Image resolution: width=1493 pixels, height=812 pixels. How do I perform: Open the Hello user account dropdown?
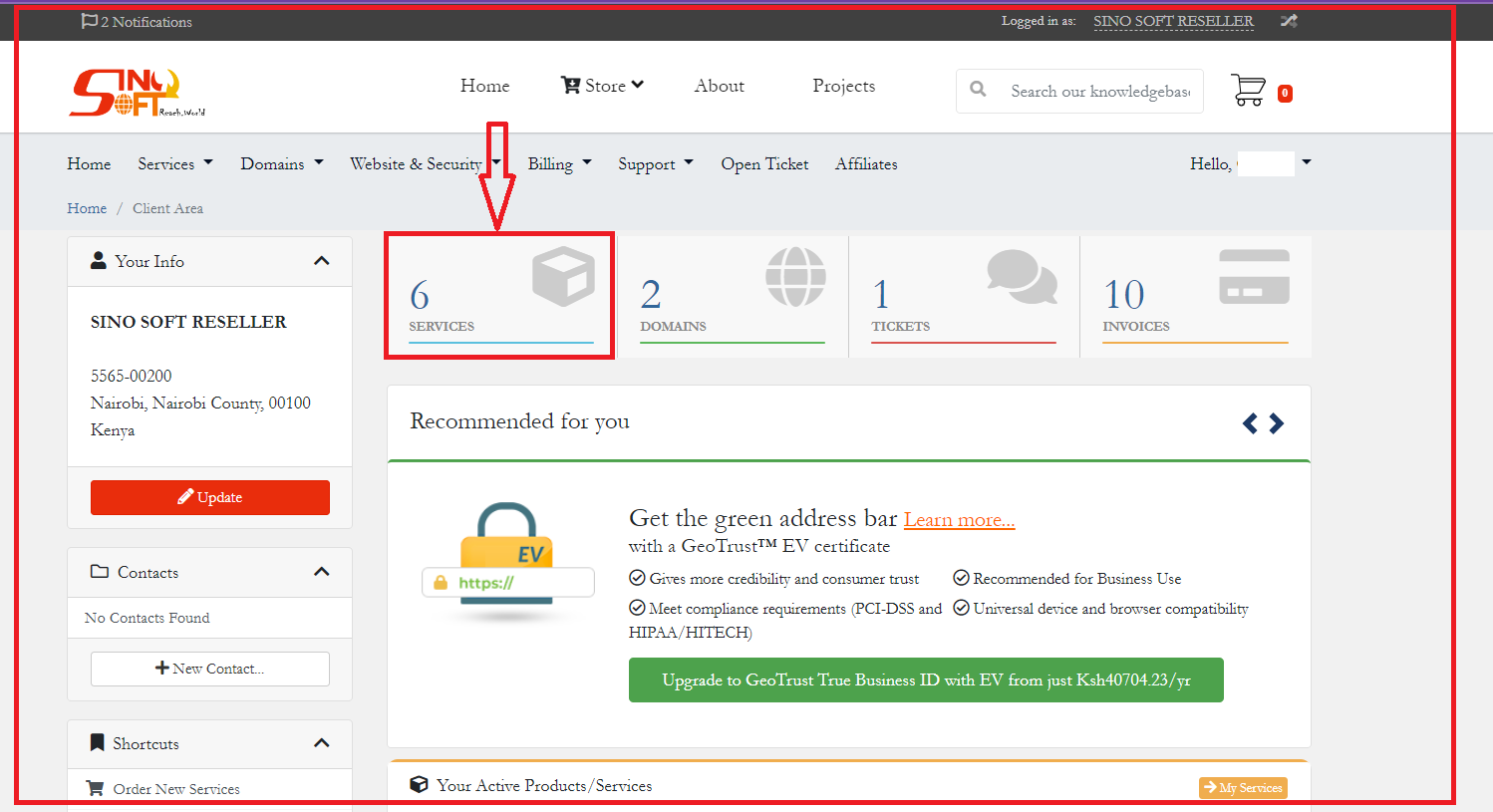(x=1250, y=163)
